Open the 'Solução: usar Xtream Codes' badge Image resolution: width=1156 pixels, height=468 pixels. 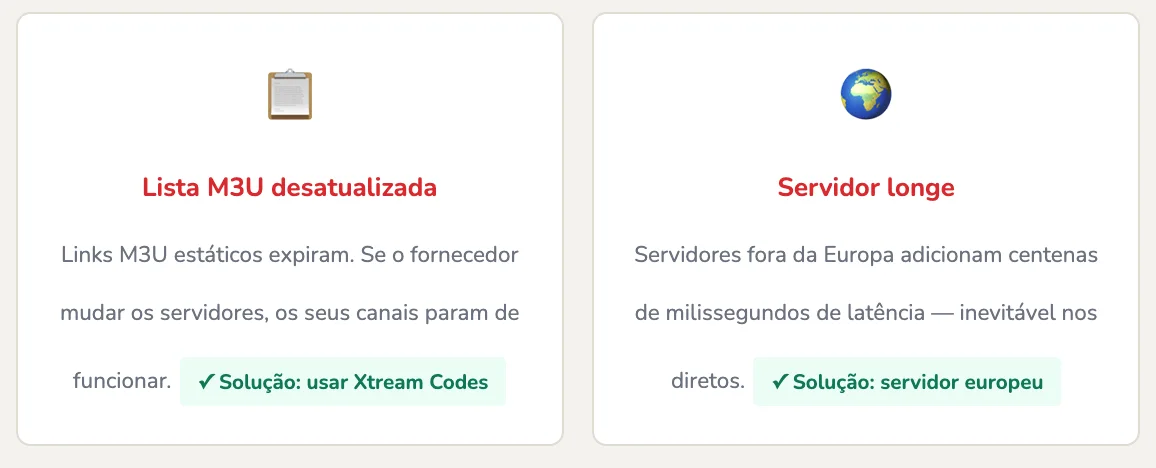(x=343, y=382)
